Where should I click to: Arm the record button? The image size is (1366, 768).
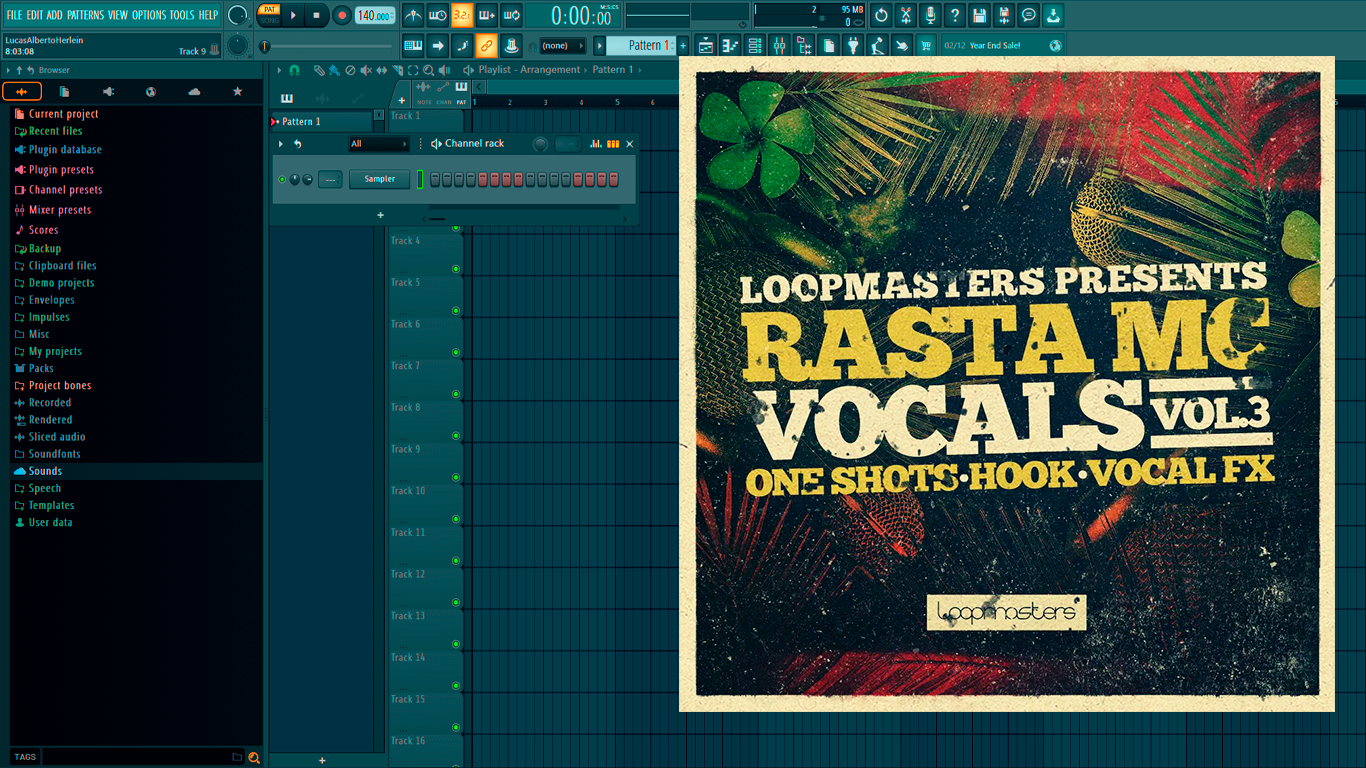(342, 15)
